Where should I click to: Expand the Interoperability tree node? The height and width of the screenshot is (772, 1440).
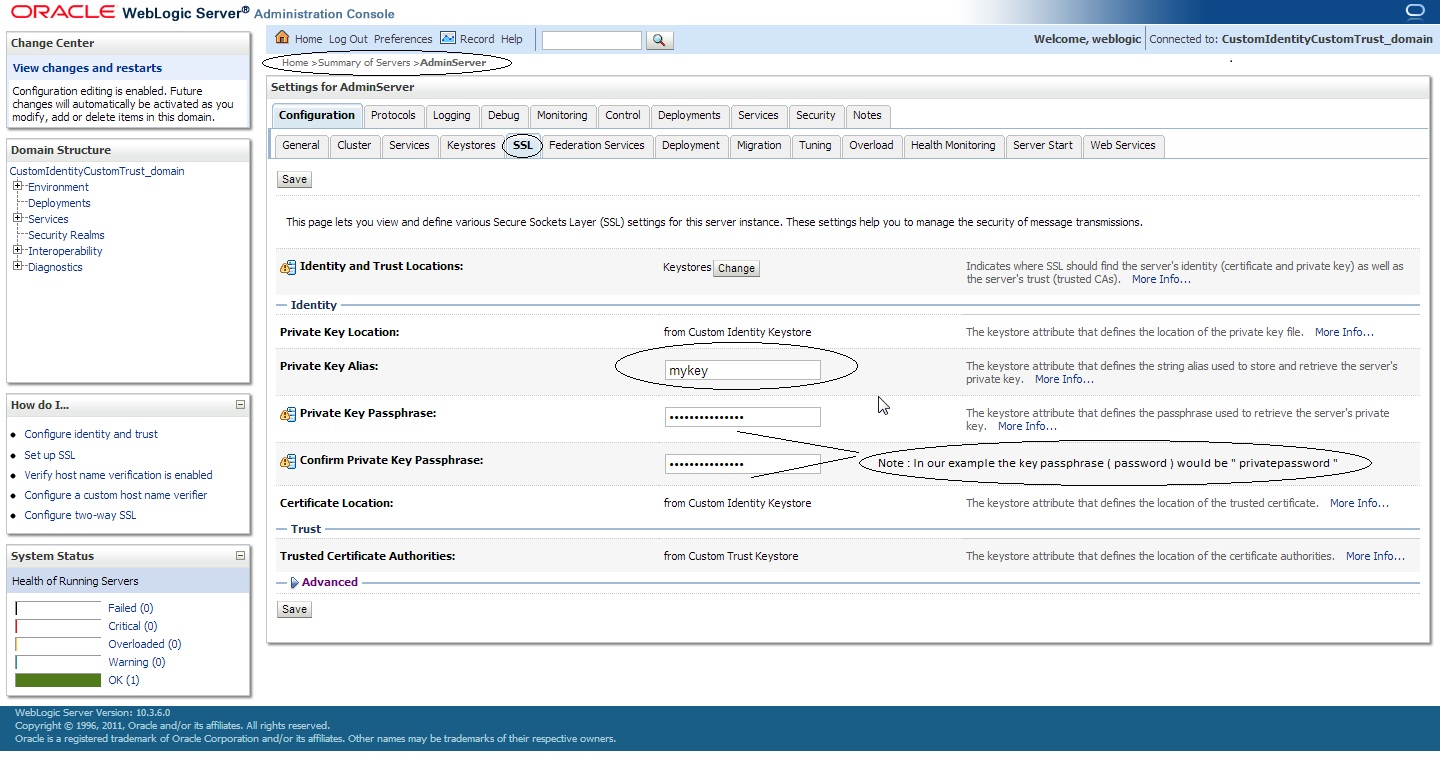pyautogui.click(x=18, y=250)
